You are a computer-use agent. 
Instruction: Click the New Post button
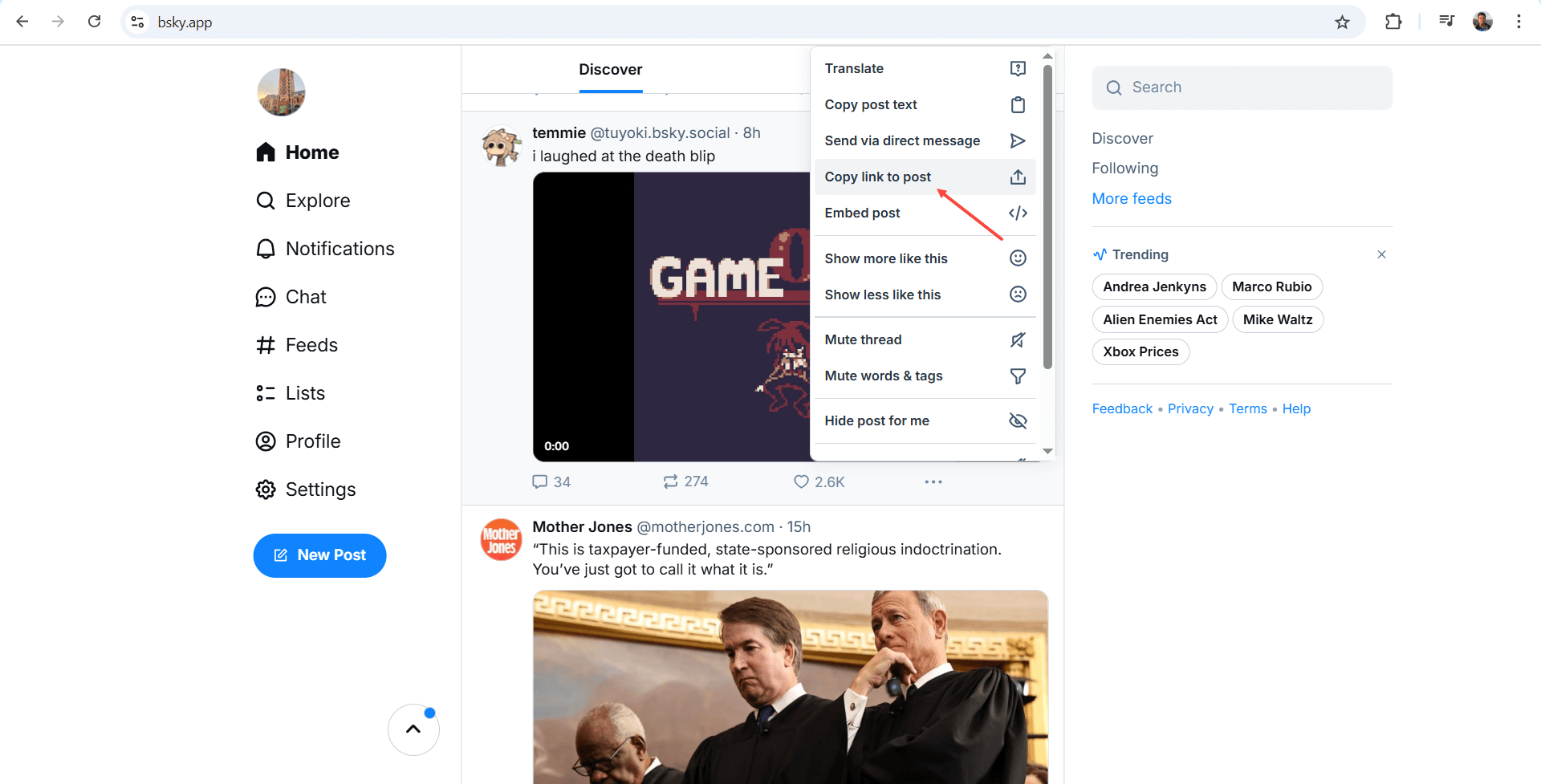click(319, 555)
